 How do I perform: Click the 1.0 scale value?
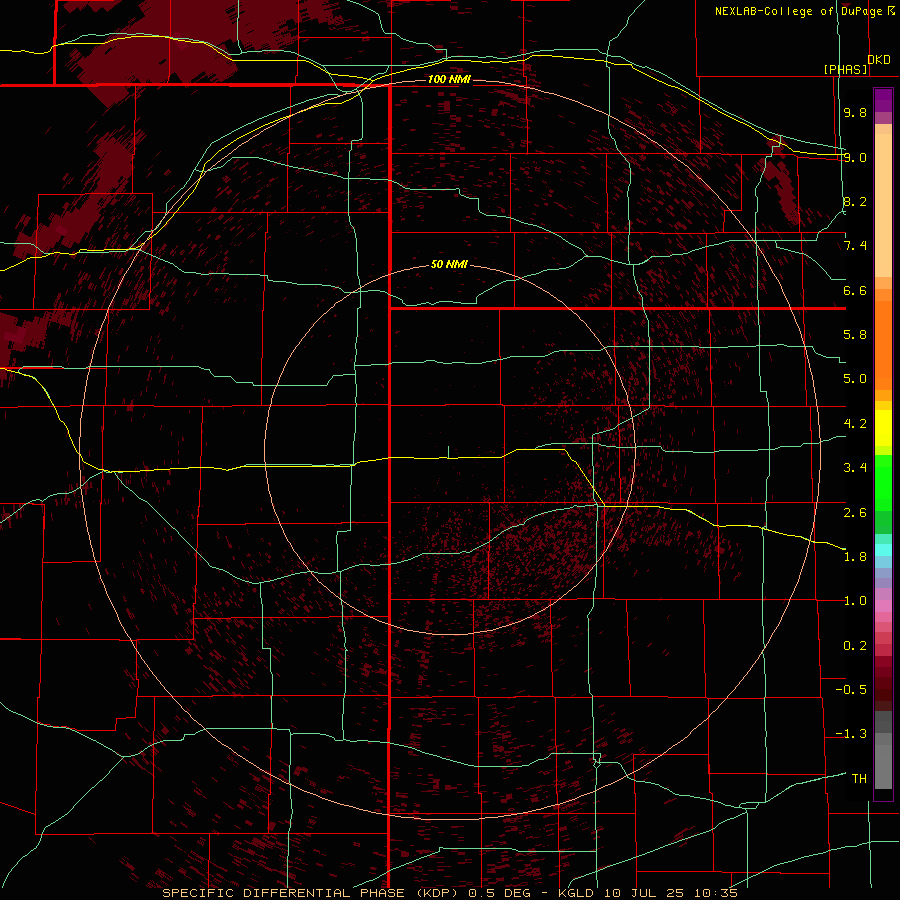pos(855,601)
